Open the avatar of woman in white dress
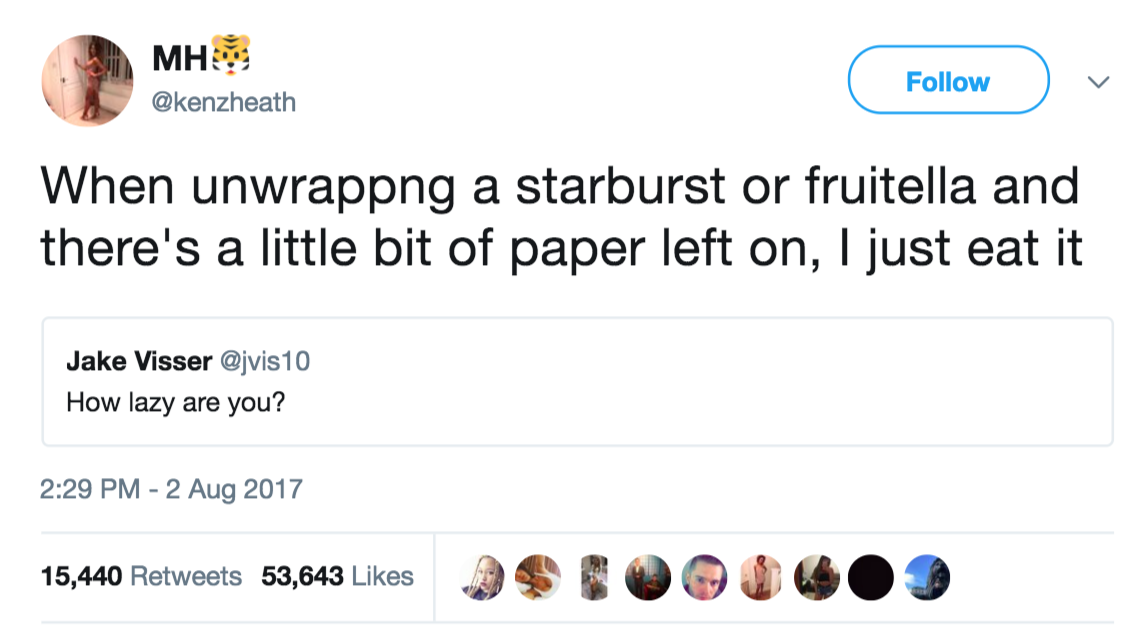 759,576
